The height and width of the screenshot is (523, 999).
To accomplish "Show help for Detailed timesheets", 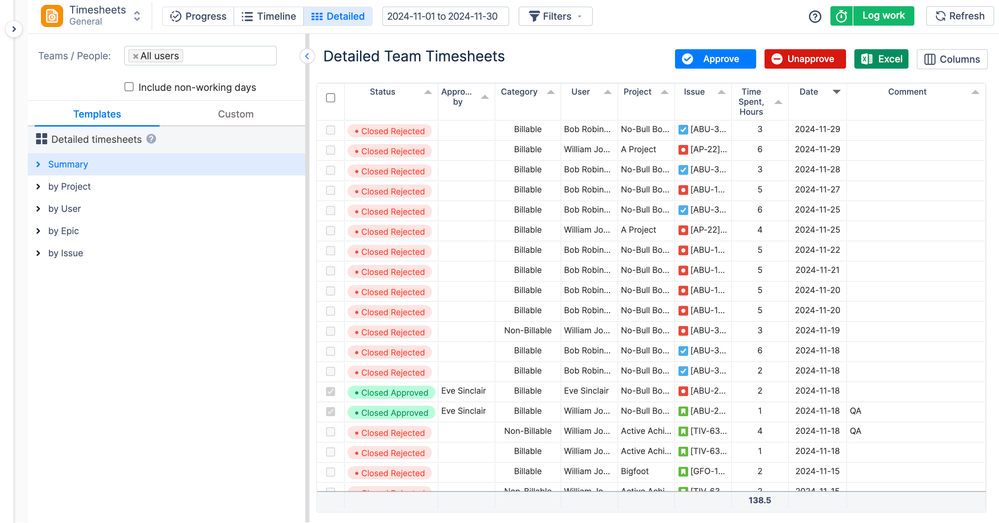I will [x=151, y=139].
